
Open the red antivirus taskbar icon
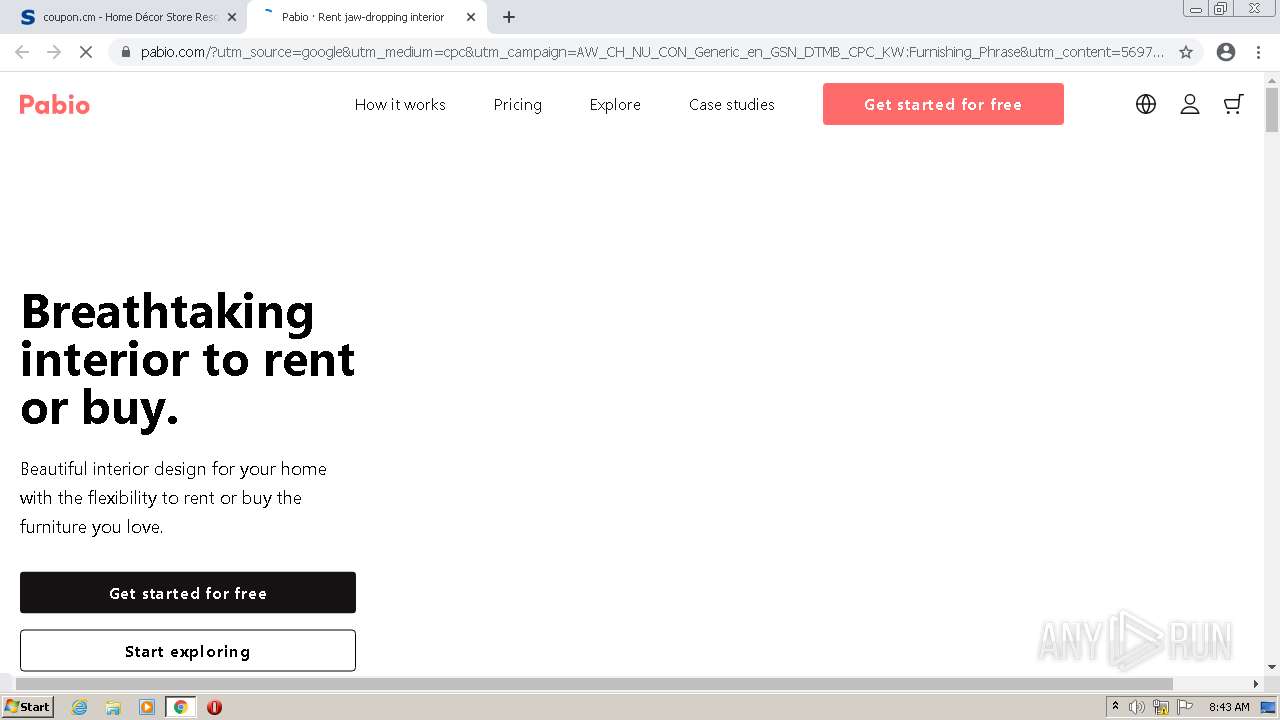click(x=214, y=707)
